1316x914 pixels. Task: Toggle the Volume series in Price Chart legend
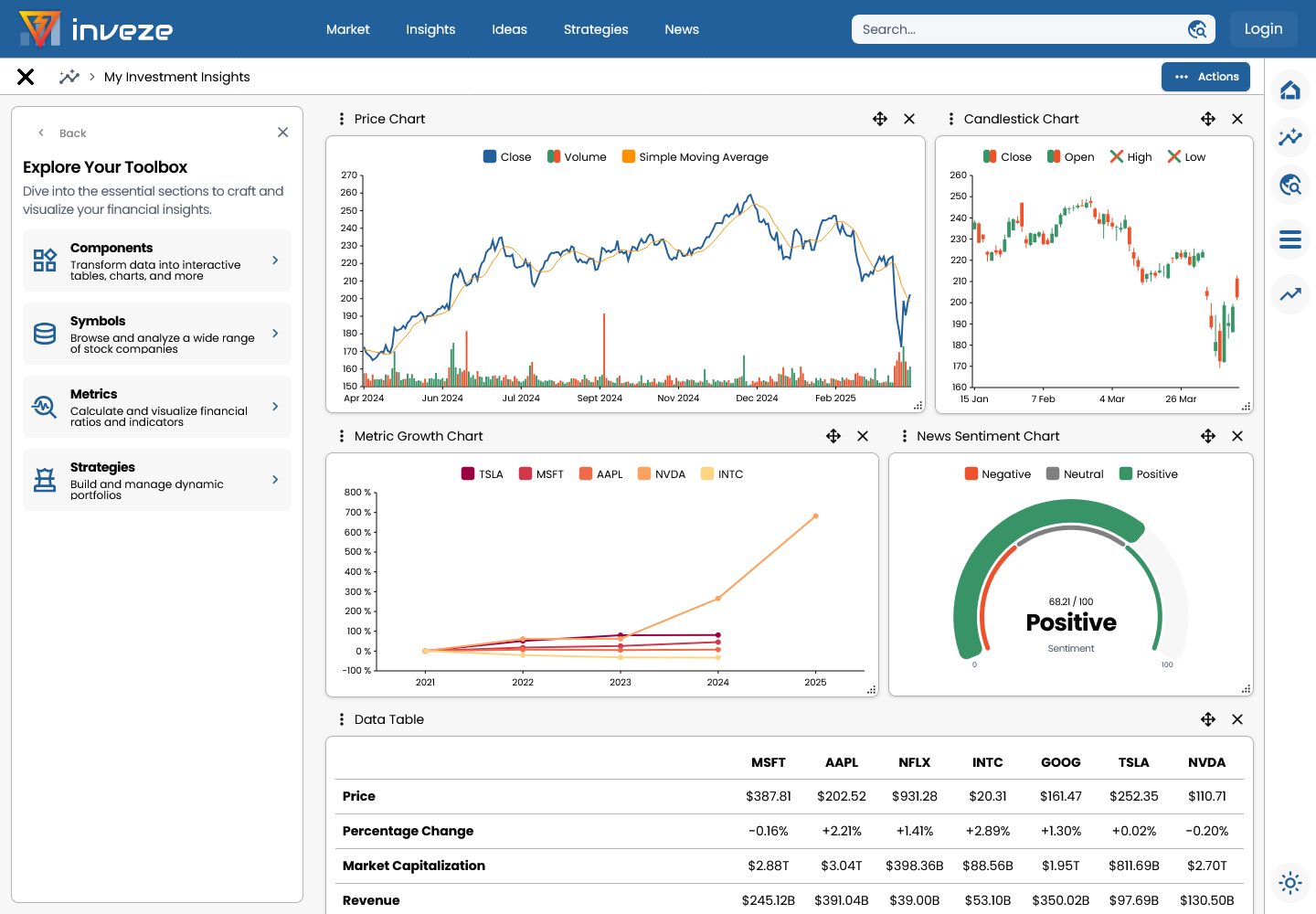click(577, 157)
